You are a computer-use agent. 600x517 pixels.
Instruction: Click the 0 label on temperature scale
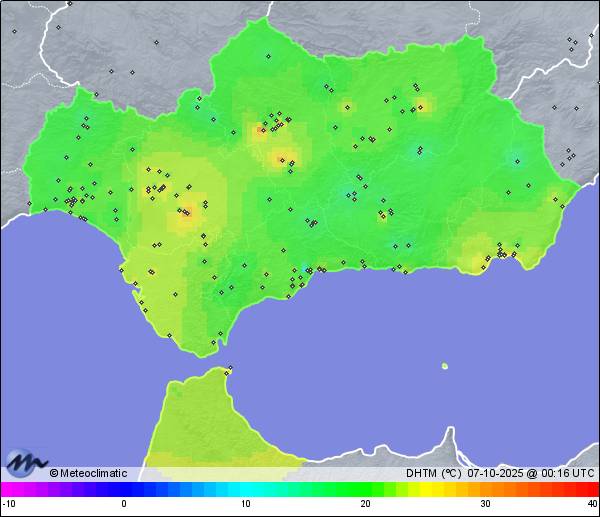pos(124,504)
